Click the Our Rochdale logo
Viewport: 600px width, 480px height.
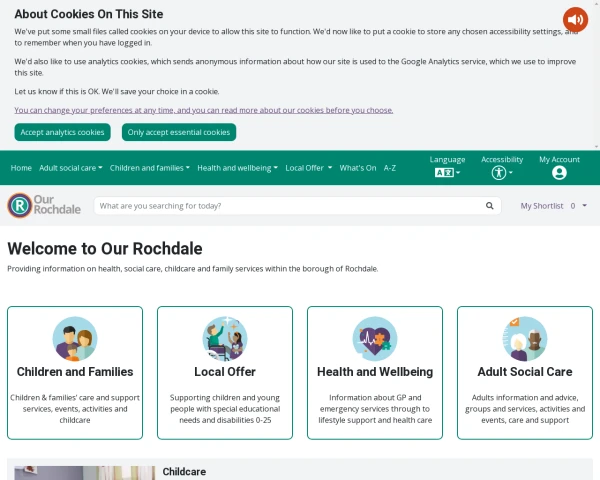coord(44,206)
